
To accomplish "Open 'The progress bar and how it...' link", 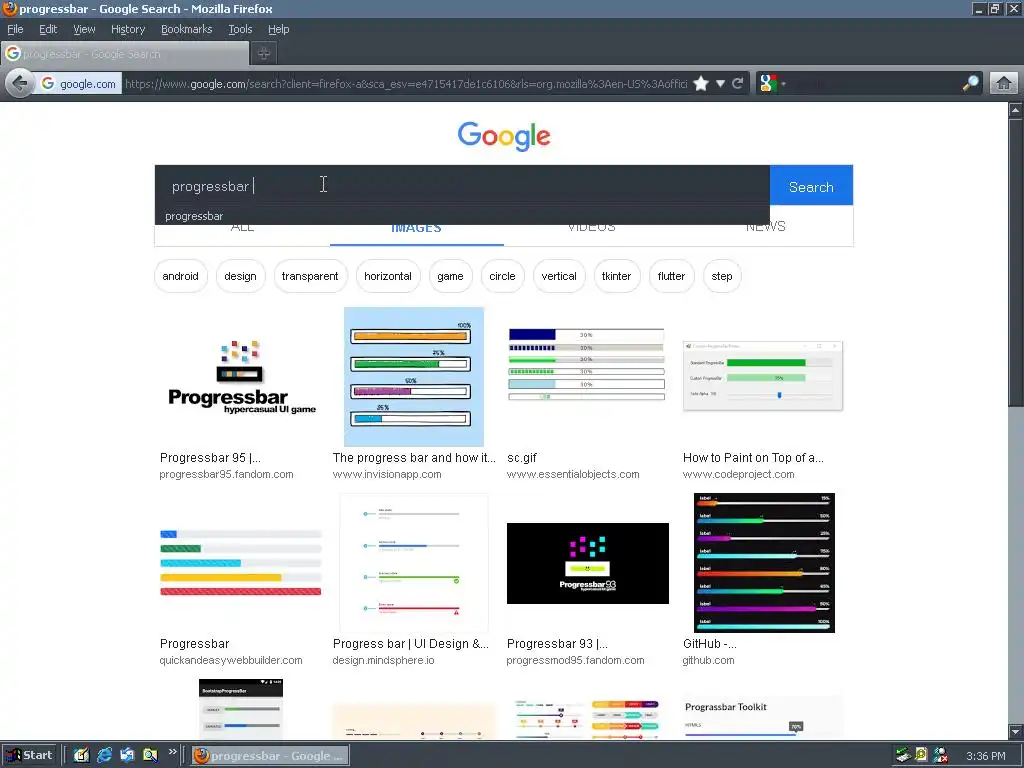I will point(414,458).
